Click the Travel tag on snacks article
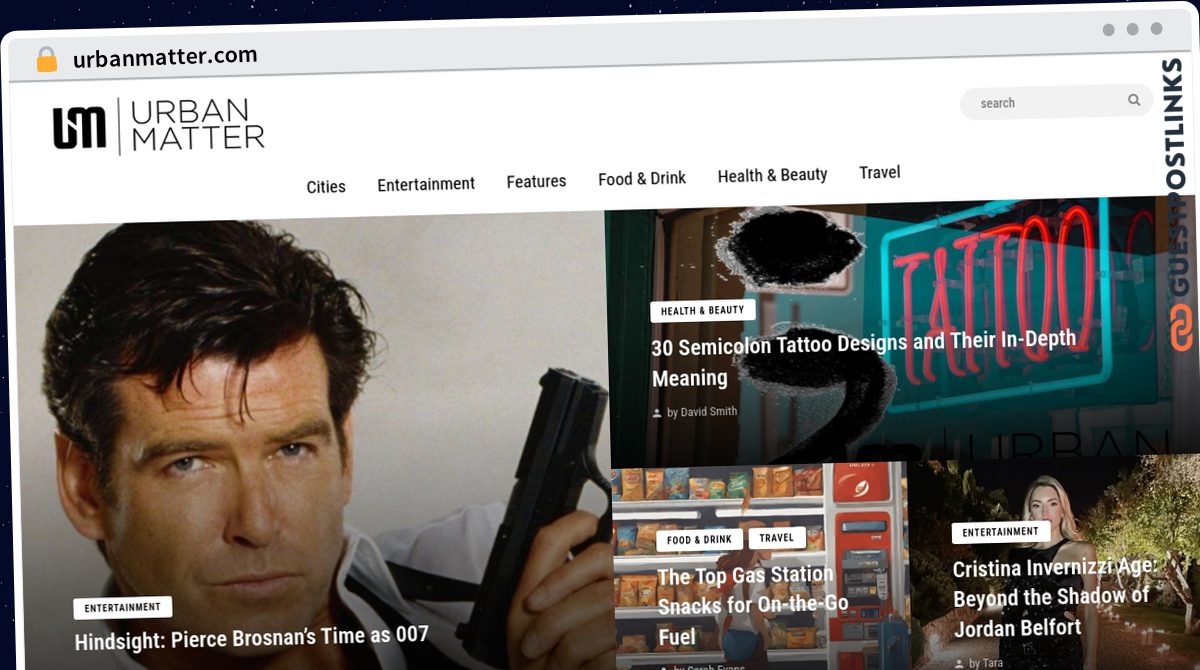The image size is (1200, 670). pos(776,538)
